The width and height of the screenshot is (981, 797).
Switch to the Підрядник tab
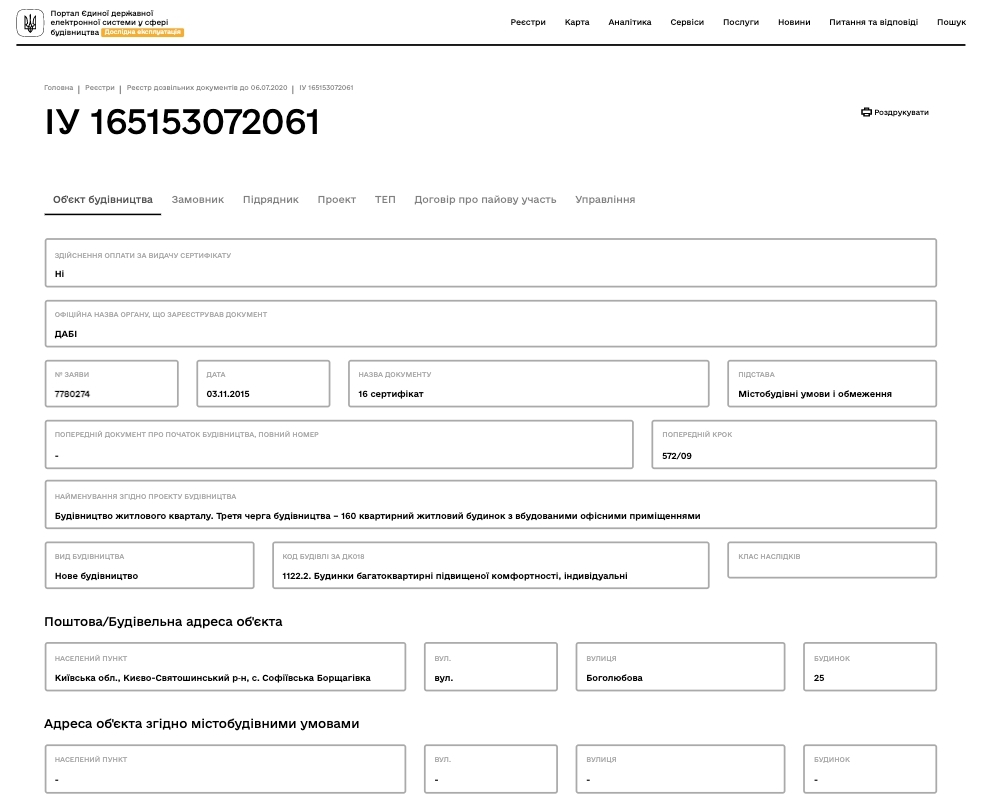271,200
